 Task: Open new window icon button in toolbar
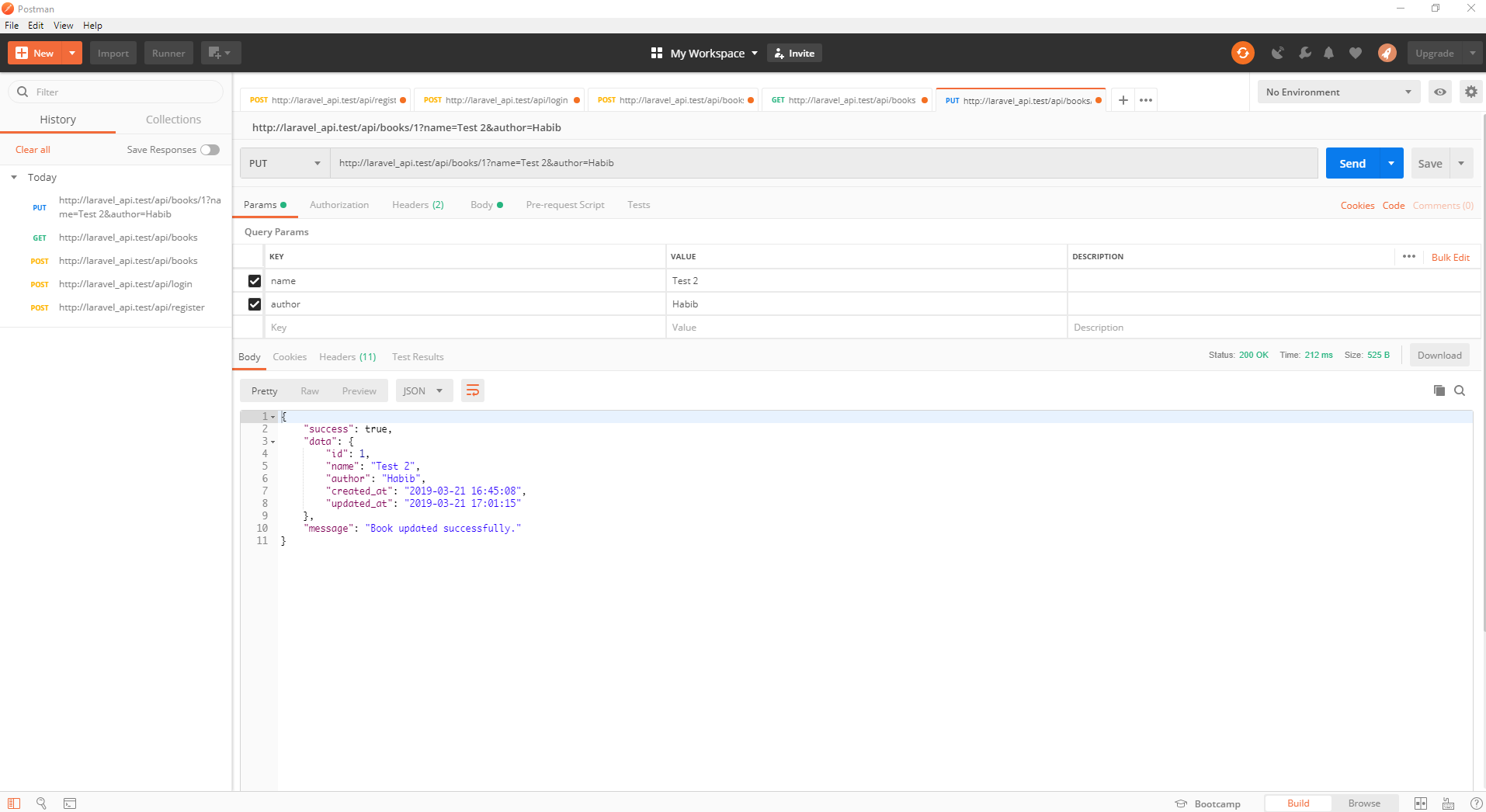220,53
